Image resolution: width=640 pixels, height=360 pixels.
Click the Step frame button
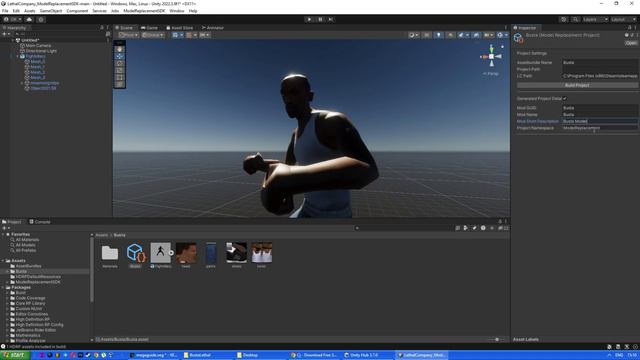[331, 19]
